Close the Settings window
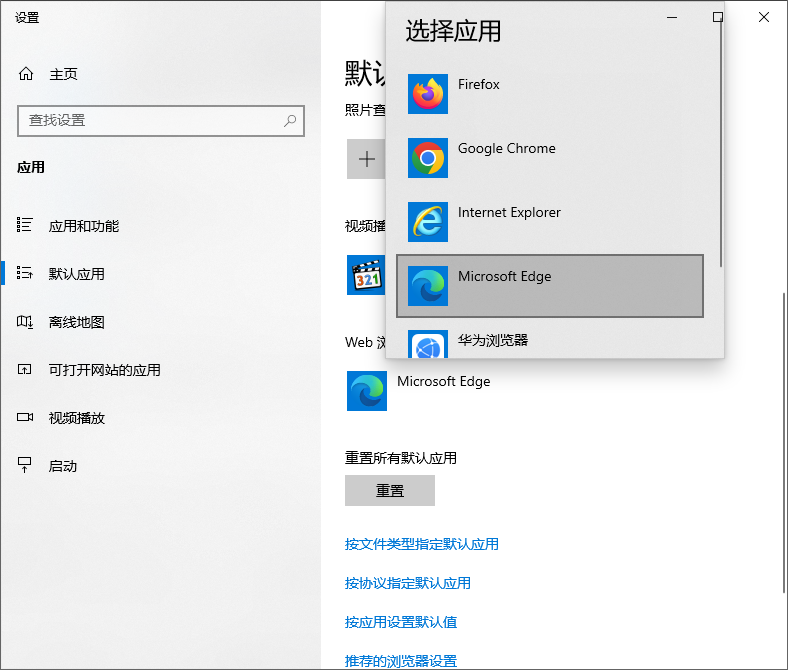 click(764, 17)
